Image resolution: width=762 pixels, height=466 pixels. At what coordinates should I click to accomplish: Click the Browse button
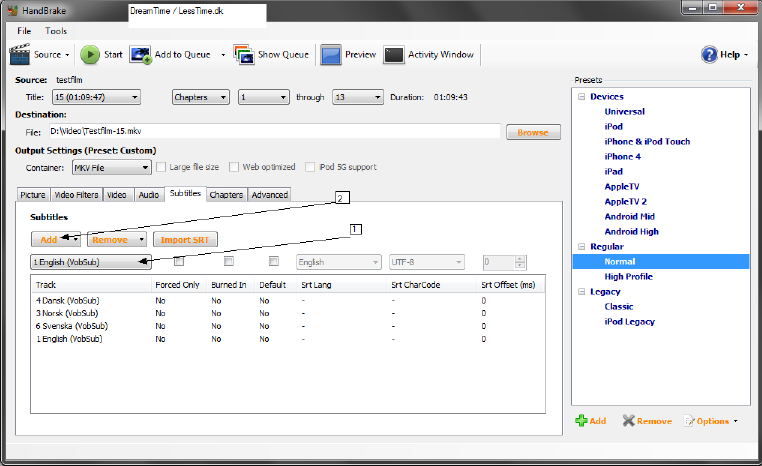pos(533,132)
